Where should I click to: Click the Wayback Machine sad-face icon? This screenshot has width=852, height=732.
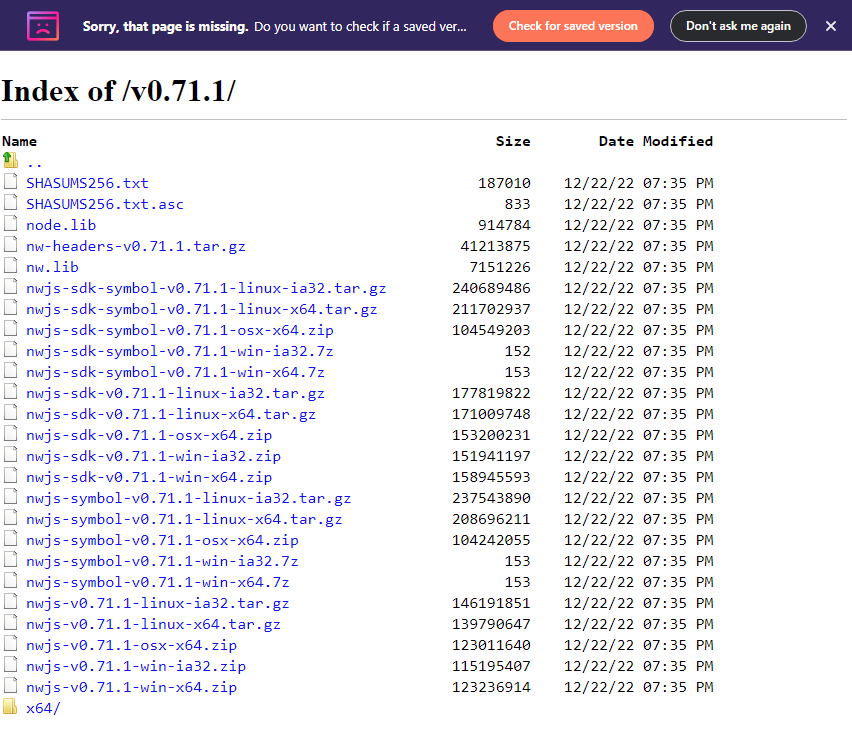tap(40, 25)
